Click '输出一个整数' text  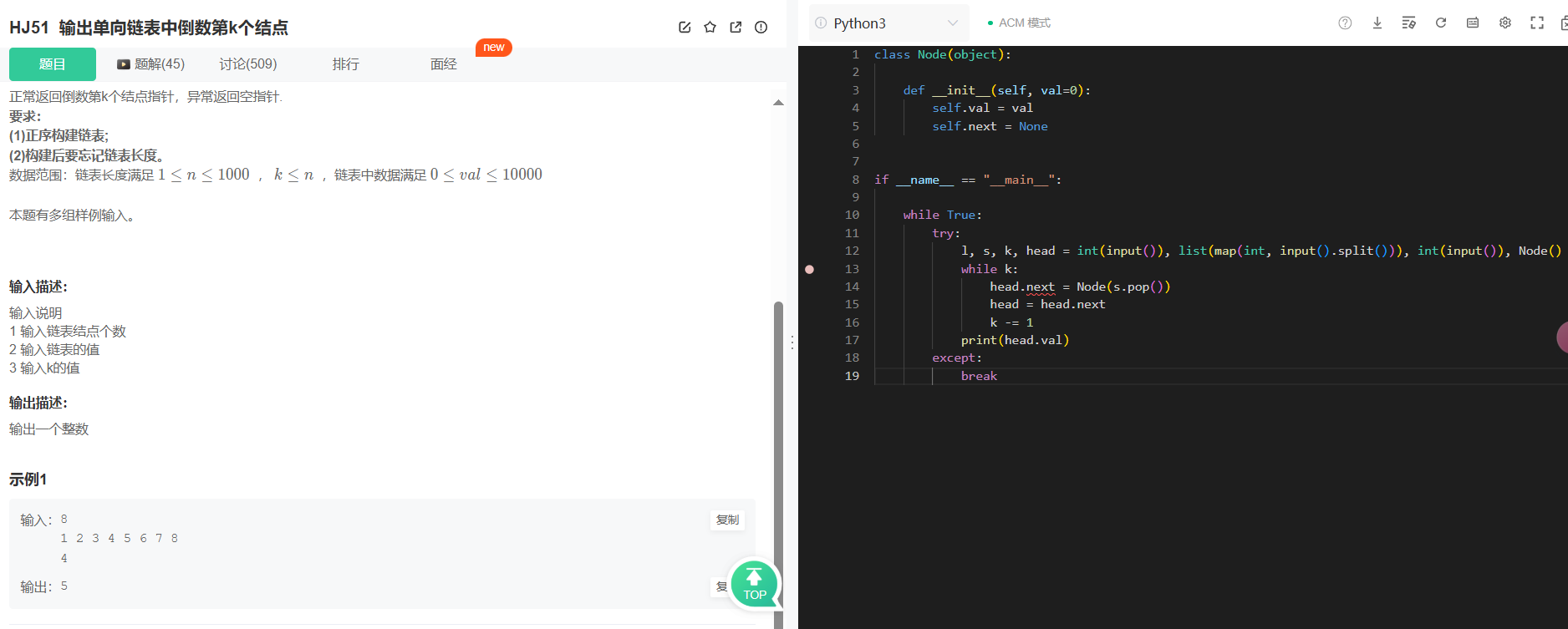(48, 429)
